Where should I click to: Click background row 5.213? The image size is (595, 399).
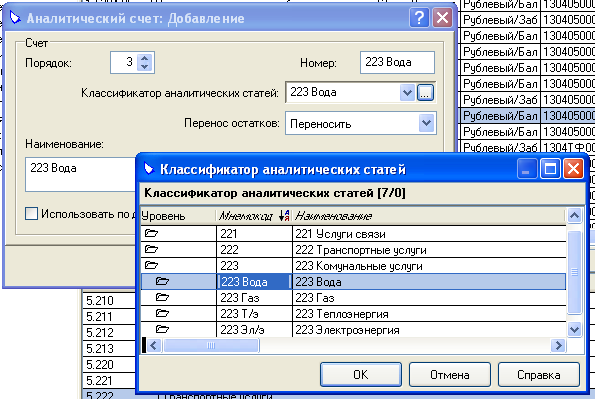click(109, 348)
